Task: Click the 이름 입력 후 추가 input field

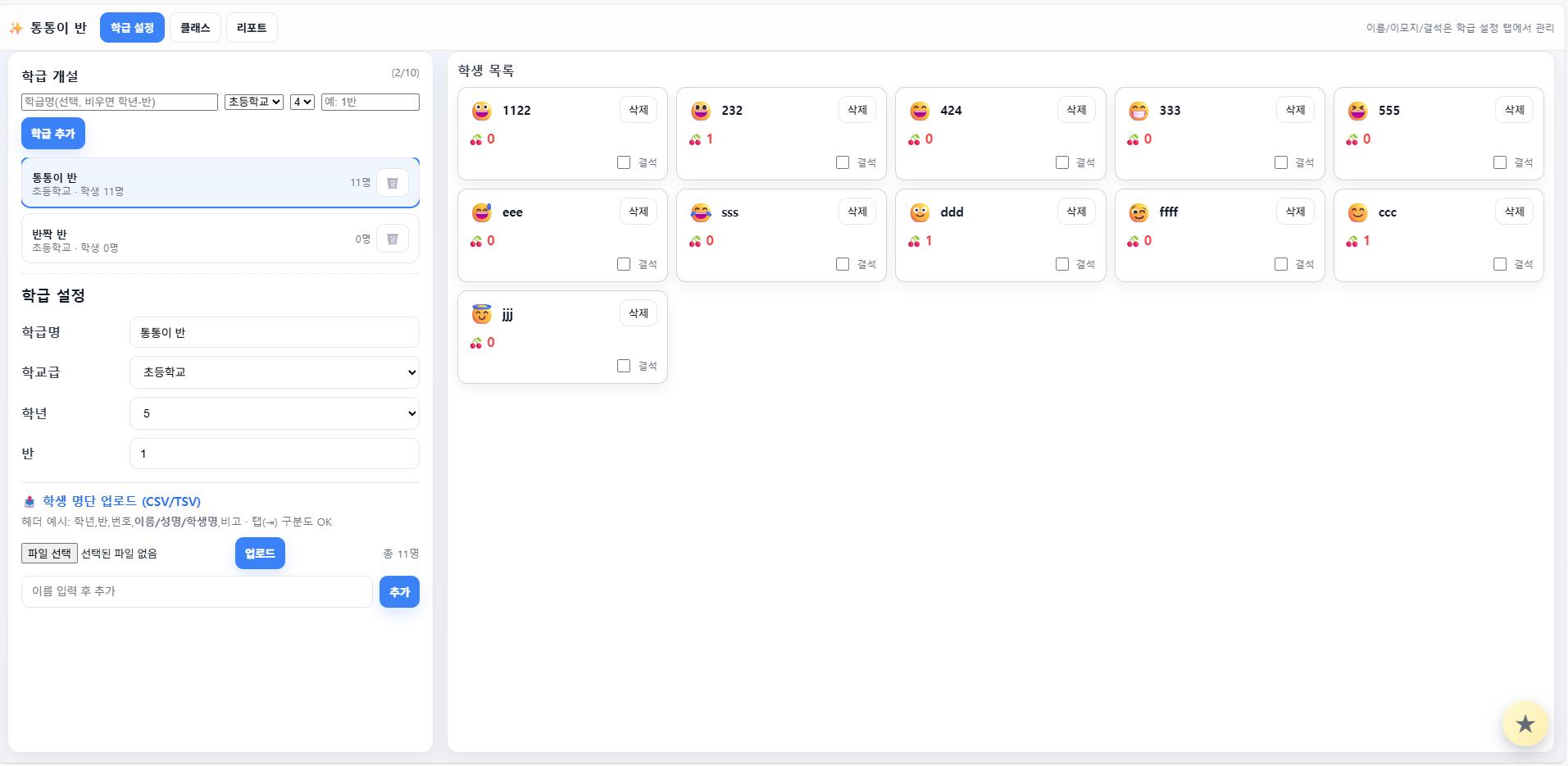Action: (x=197, y=591)
